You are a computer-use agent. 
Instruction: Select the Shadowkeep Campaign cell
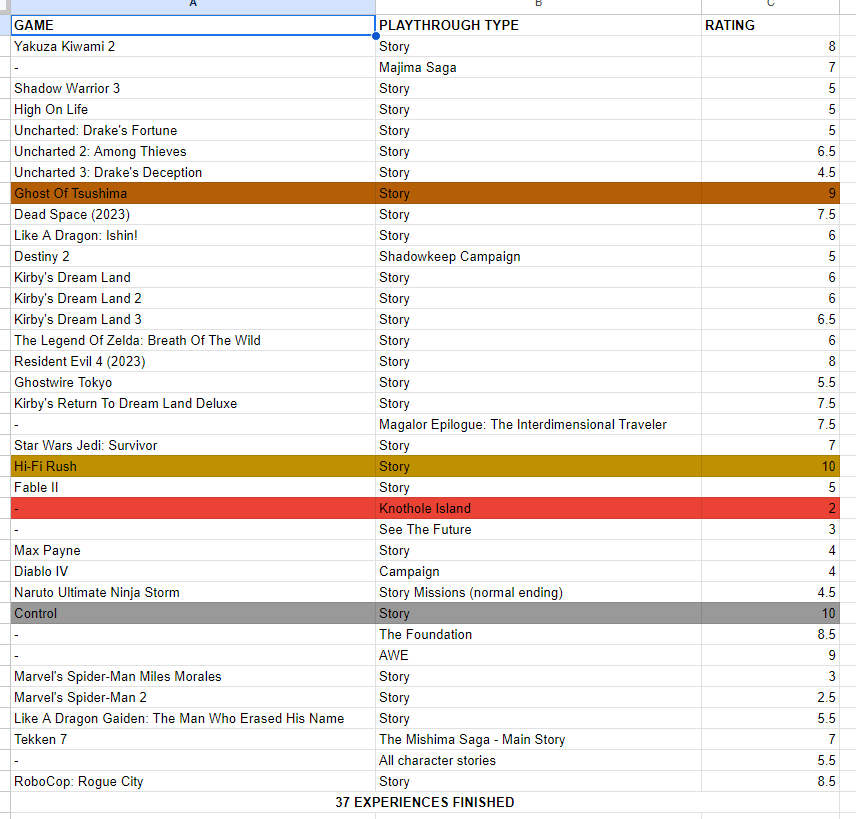click(538, 257)
